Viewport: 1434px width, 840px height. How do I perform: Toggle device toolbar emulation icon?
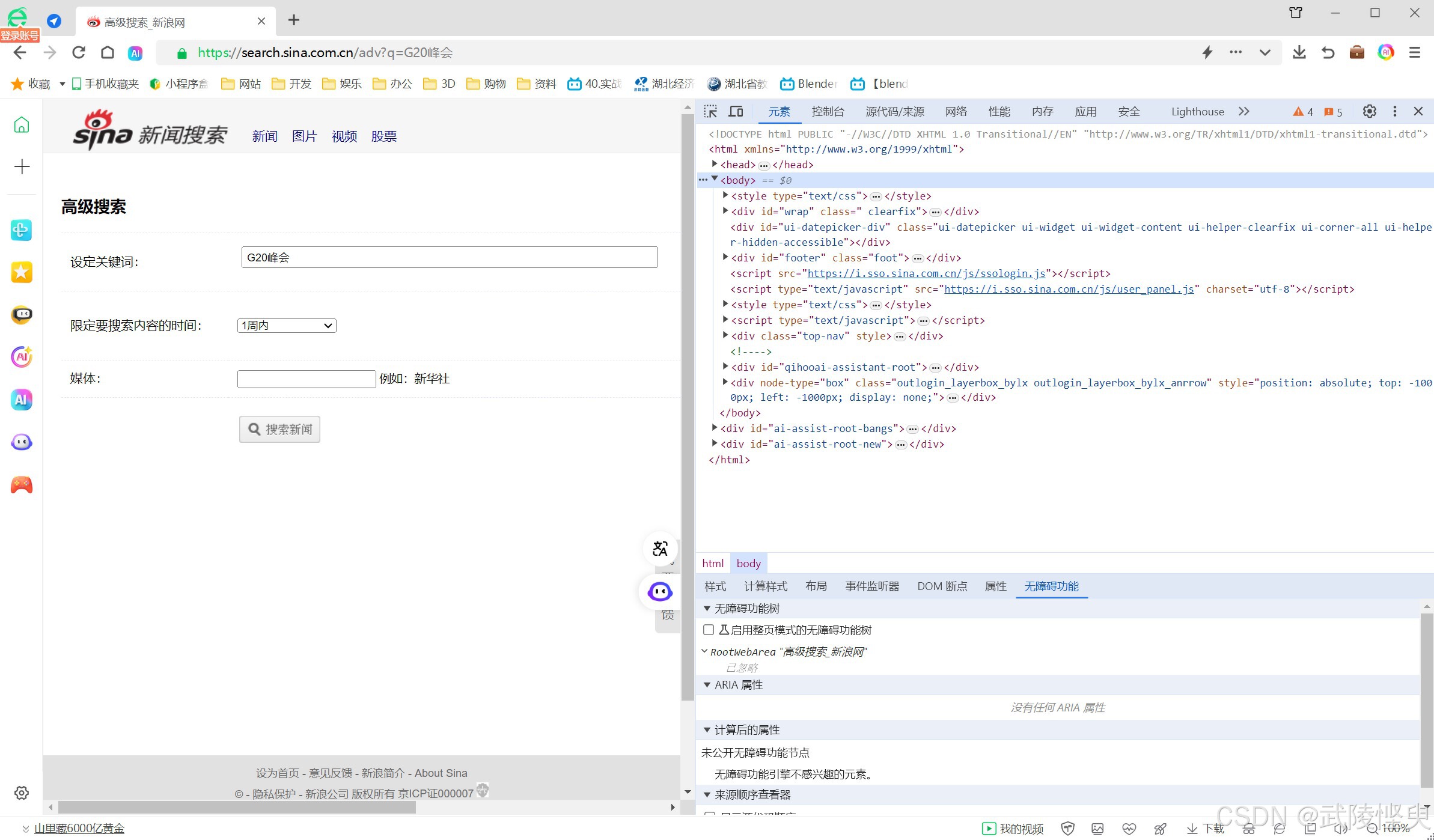(x=736, y=111)
